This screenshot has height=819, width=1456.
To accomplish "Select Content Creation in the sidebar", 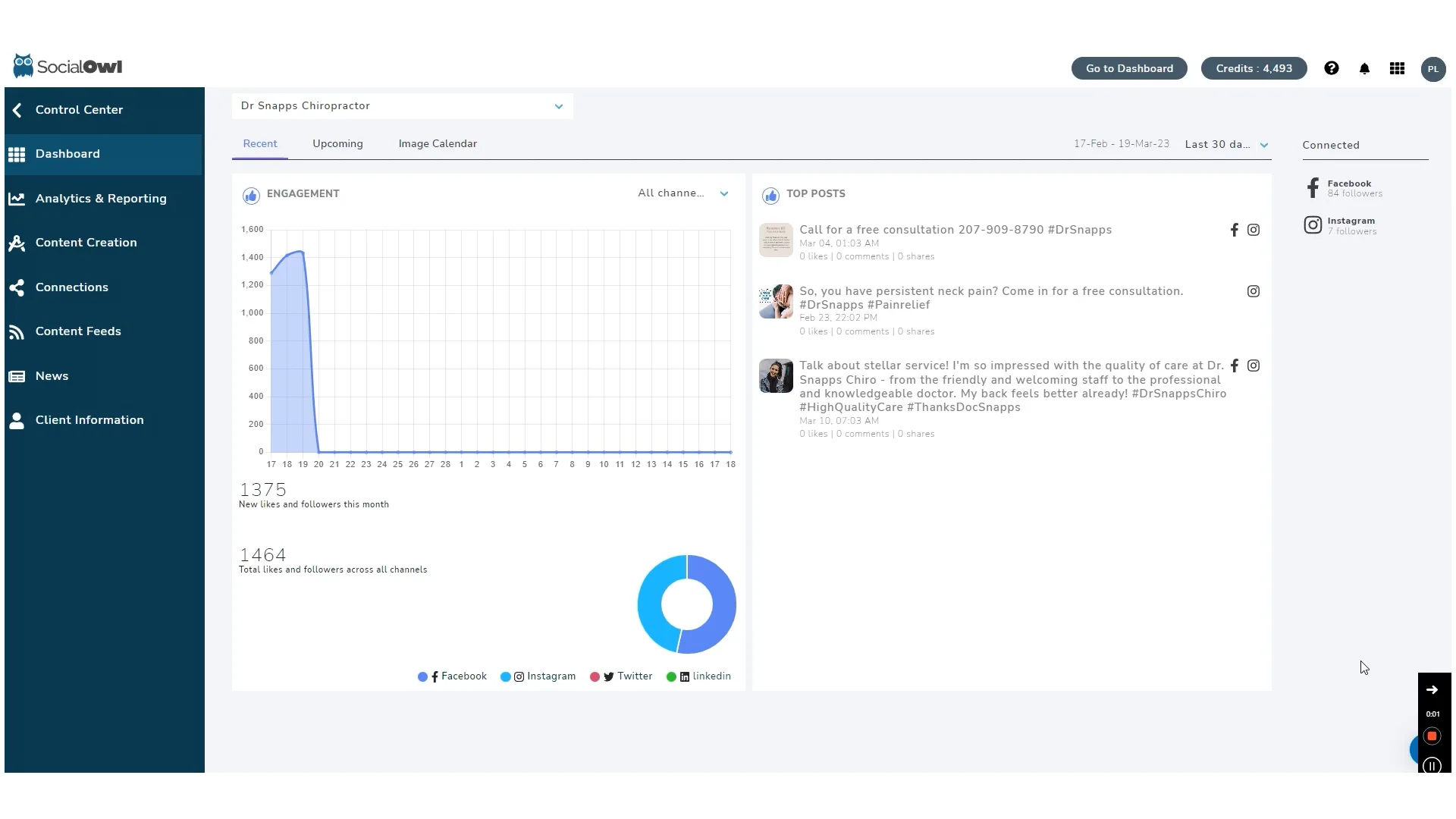I will coord(86,243).
